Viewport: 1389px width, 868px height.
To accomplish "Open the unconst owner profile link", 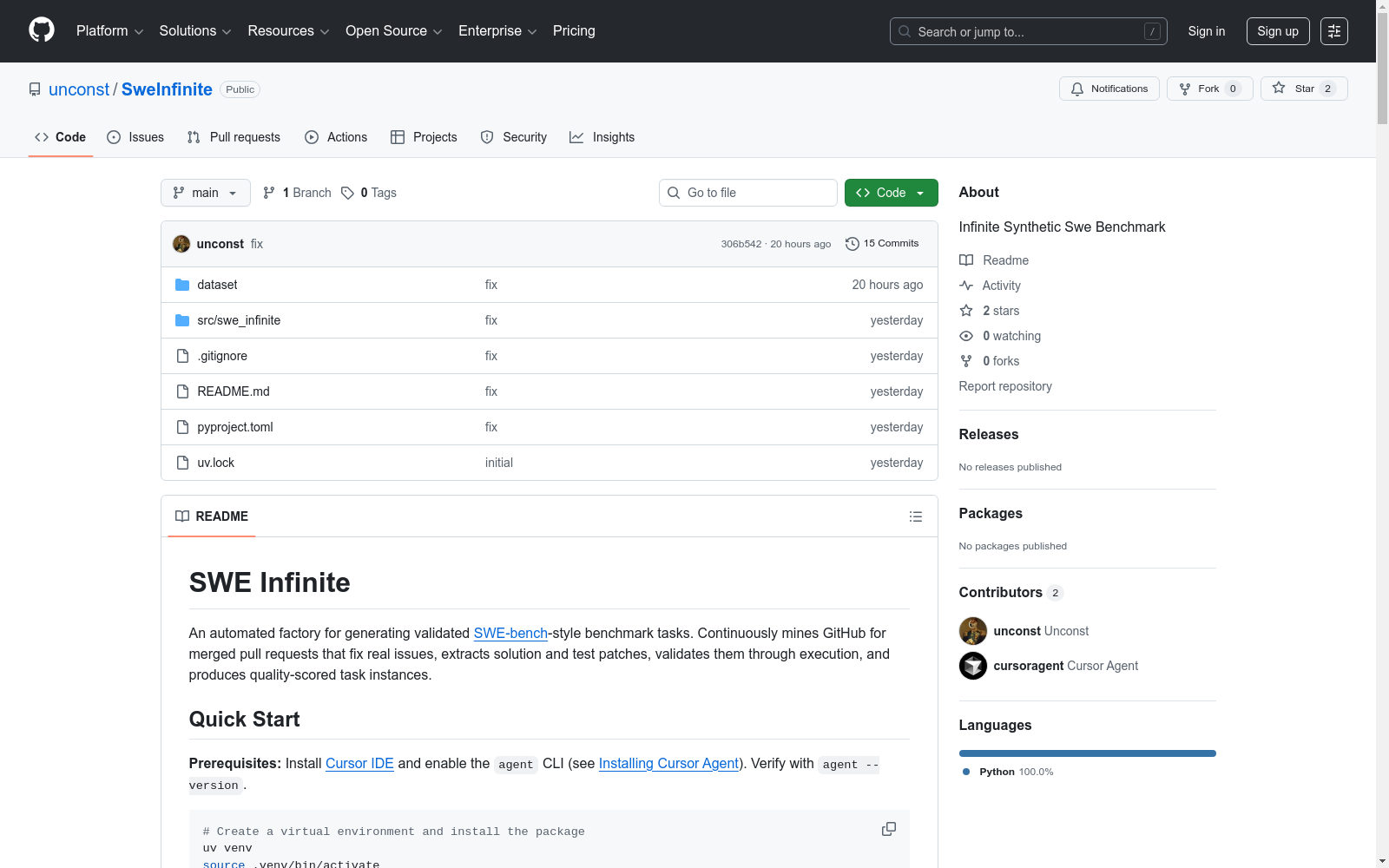I will [x=79, y=89].
